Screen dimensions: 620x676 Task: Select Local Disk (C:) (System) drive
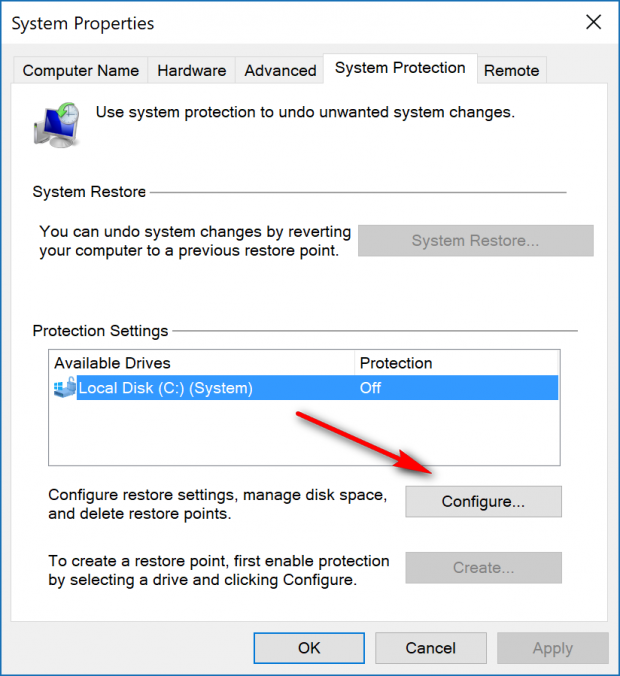[165, 388]
